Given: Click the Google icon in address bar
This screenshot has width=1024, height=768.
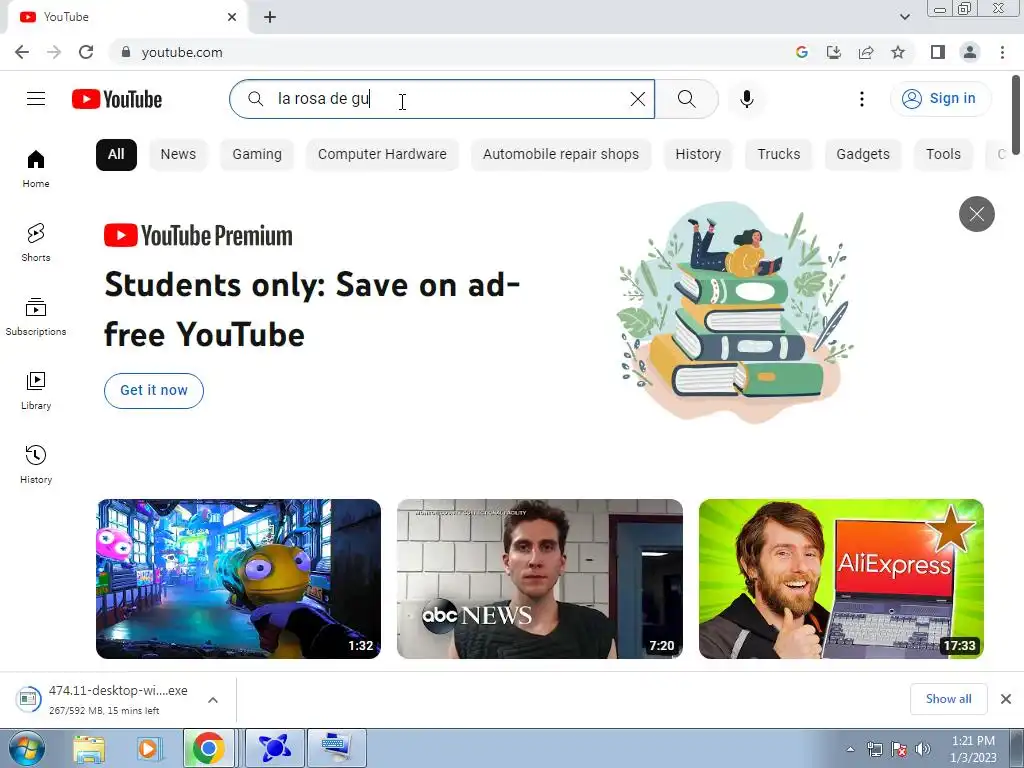Looking at the screenshot, I should [x=802, y=52].
